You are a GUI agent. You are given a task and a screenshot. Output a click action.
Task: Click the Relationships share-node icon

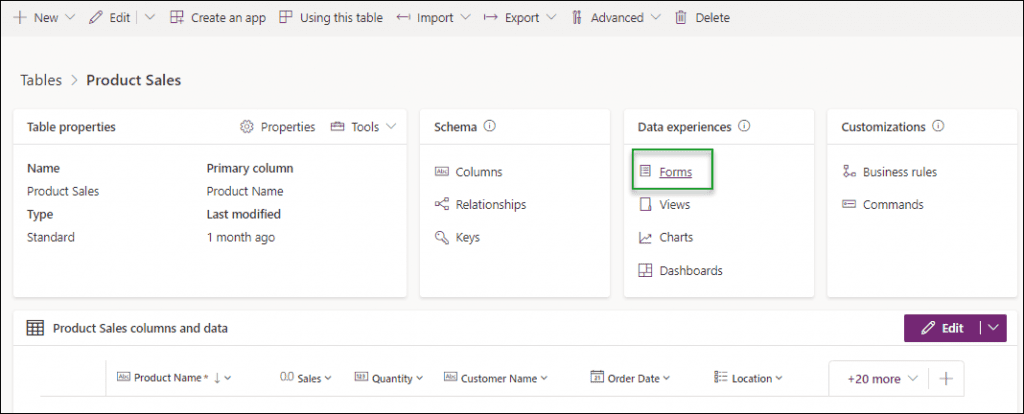point(442,204)
